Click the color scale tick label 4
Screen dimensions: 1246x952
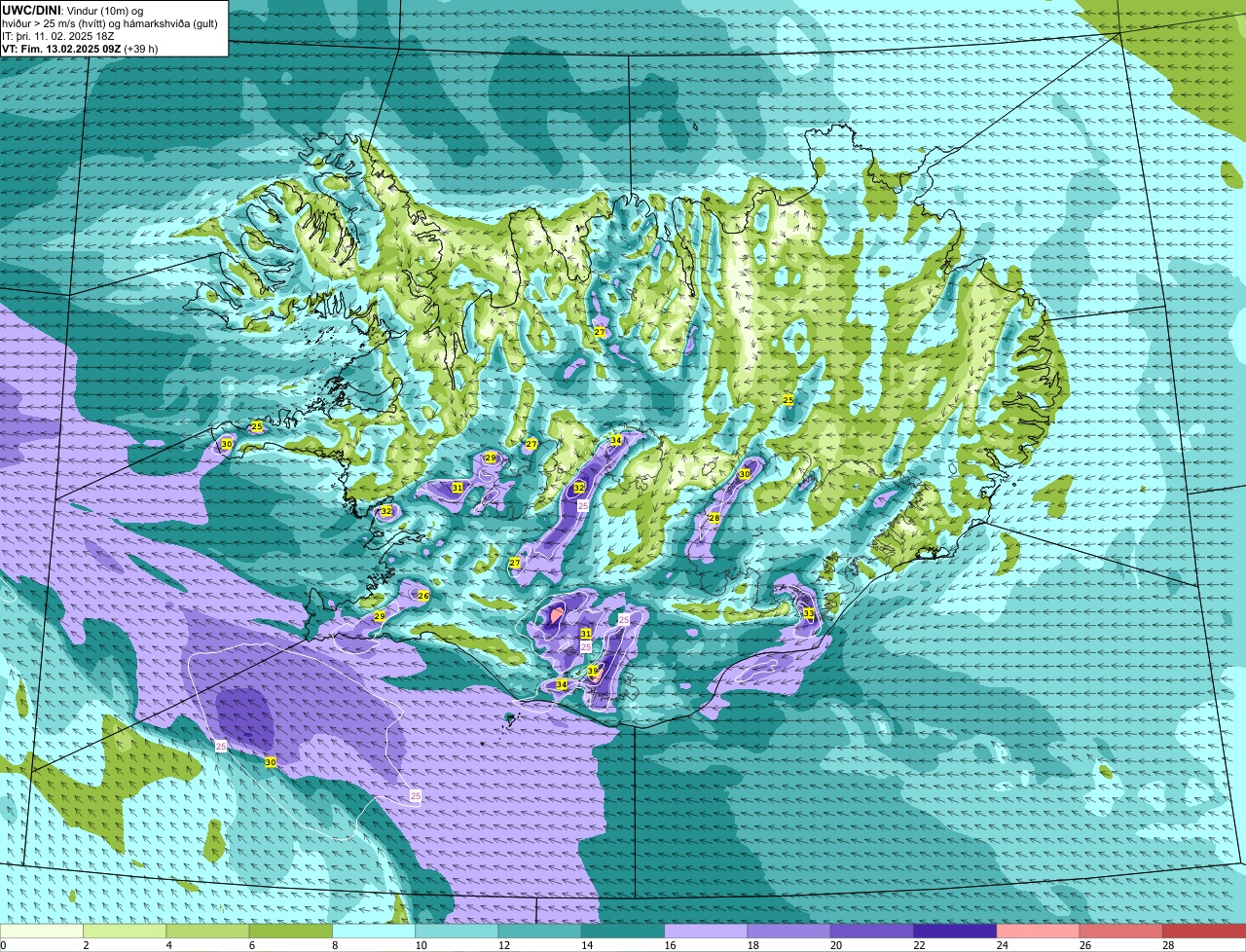pos(168,945)
